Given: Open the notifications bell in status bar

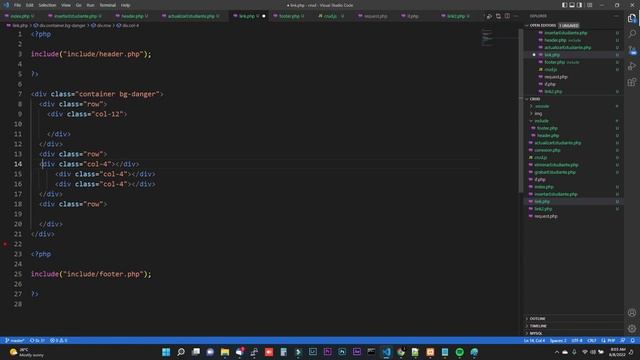Looking at the screenshot, I should [x=633, y=340].
